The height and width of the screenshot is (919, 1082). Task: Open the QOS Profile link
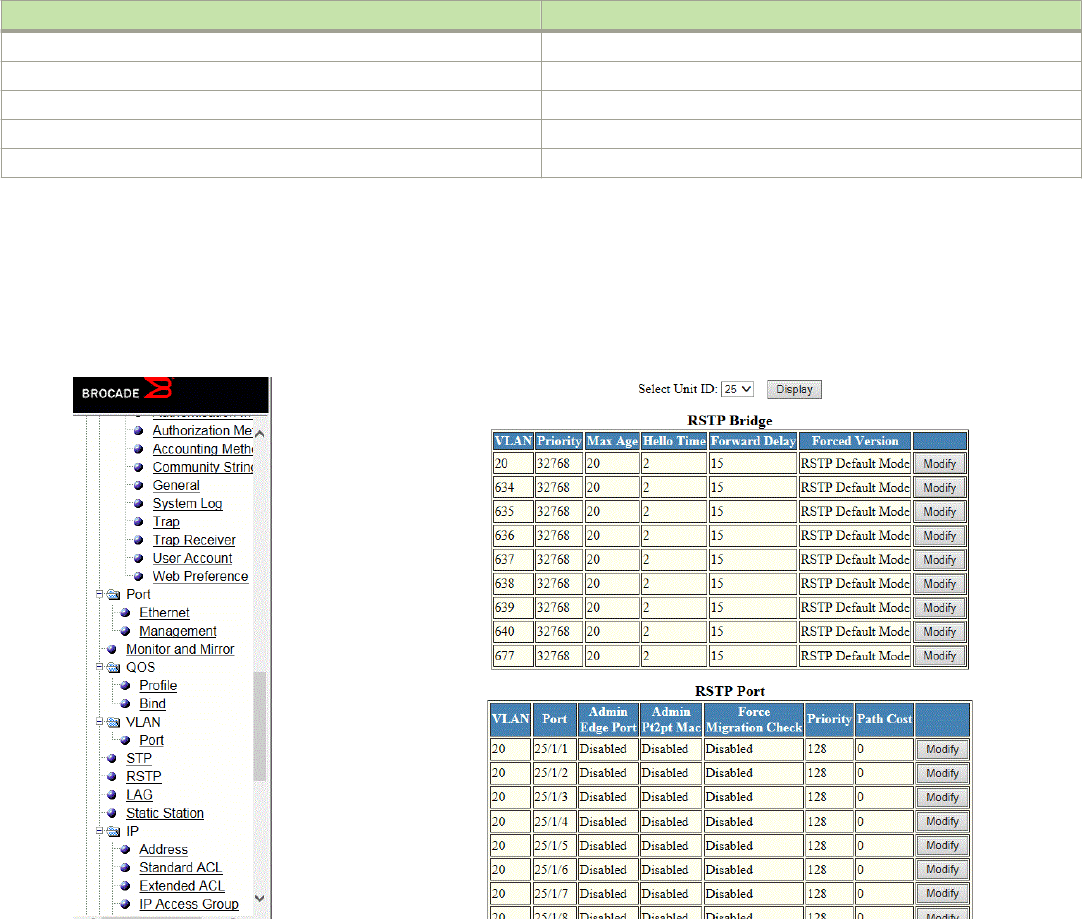coord(158,686)
